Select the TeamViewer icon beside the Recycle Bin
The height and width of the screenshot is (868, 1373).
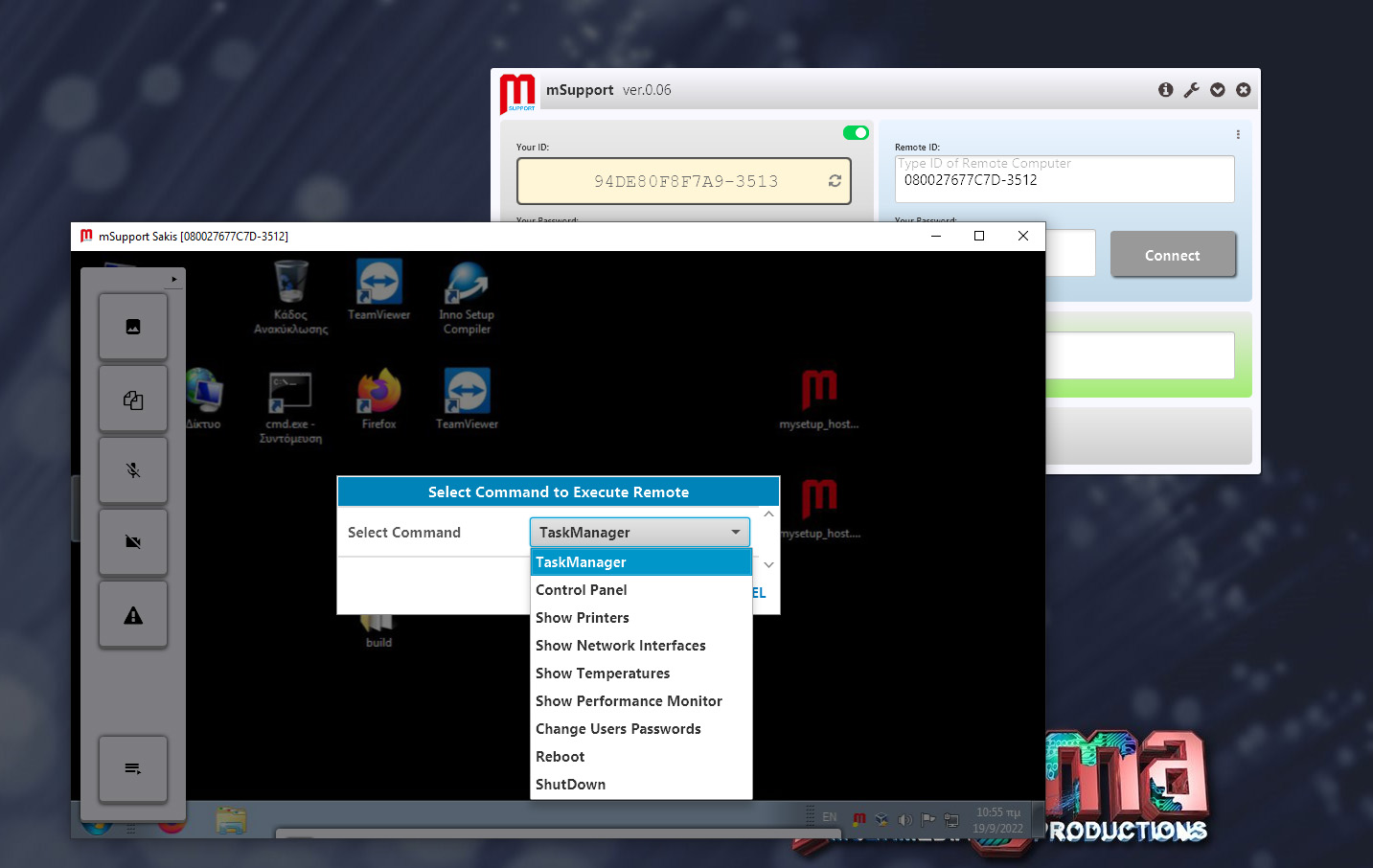click(378, 291)
